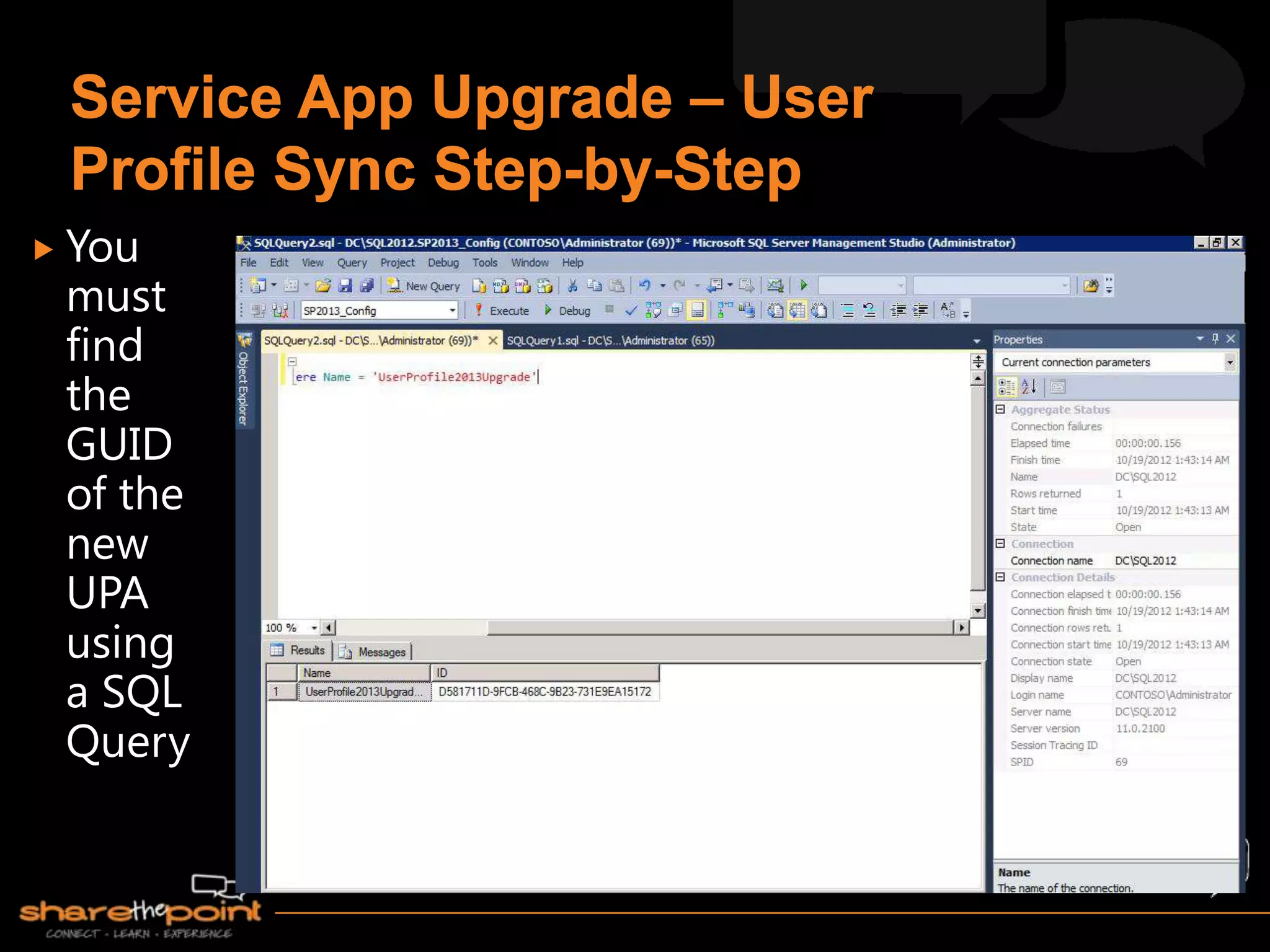Toggle auto-hide pin on Properties panel

(x=1215, y=338)
